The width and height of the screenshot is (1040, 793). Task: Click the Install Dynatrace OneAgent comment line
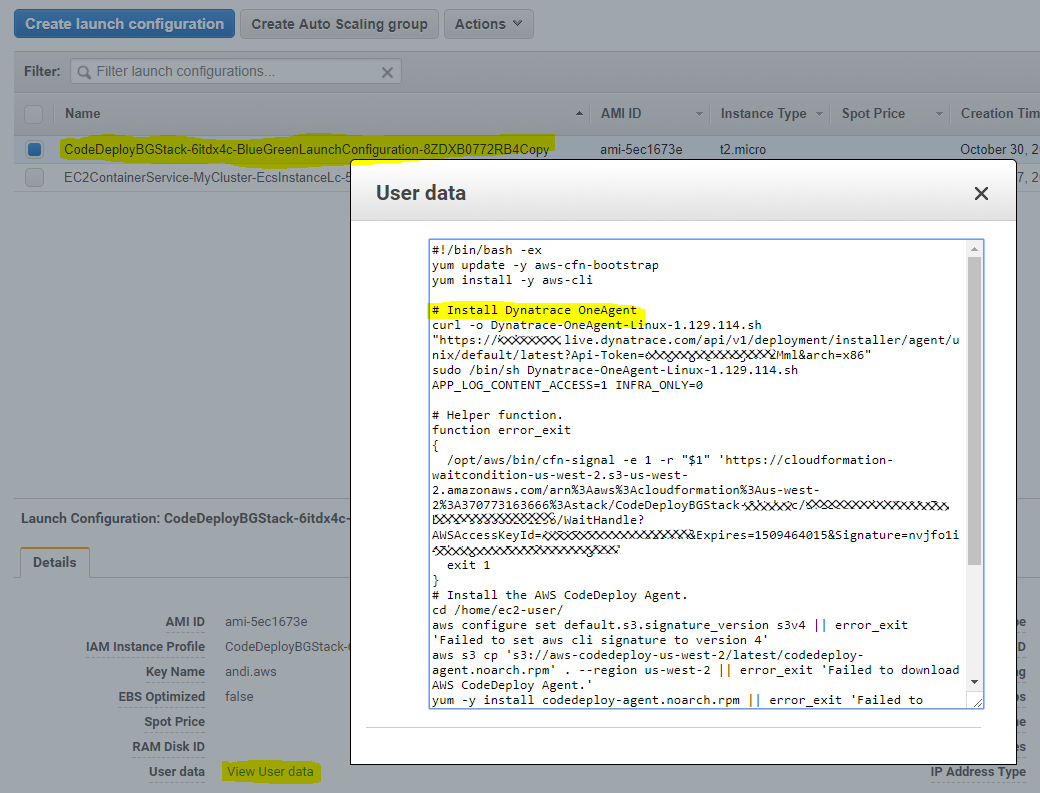[x=534, y=310]
